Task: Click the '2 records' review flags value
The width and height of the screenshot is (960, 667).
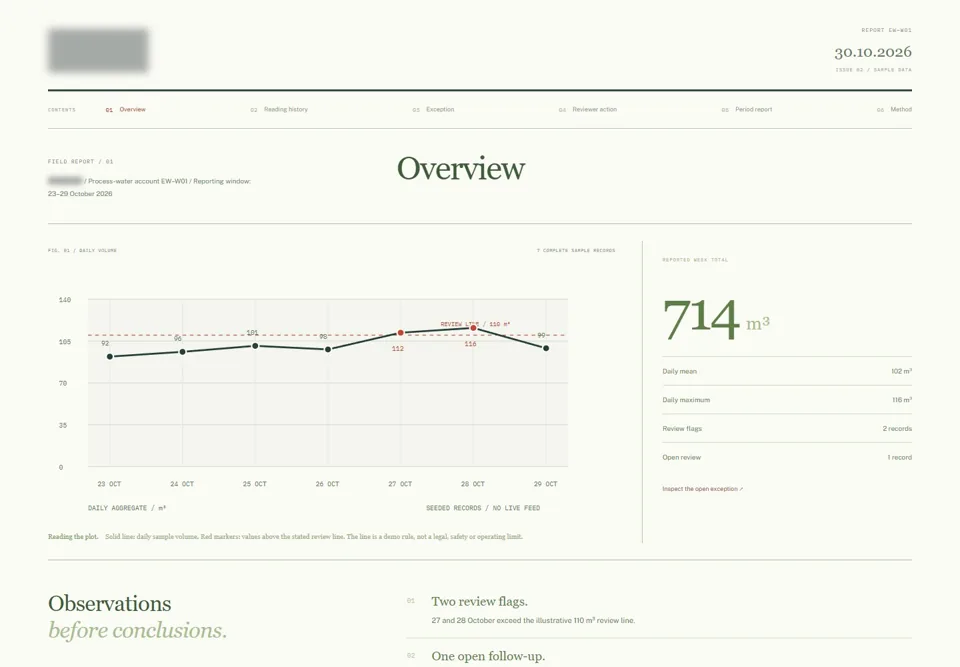Action: [x=897, y=429]
